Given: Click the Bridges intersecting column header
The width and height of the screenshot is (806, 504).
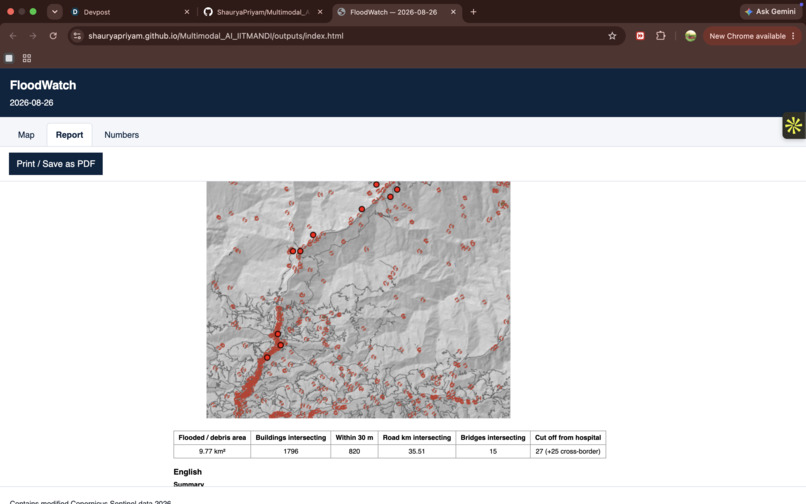Looking at the screenshot, I should (x=493, y=438).
